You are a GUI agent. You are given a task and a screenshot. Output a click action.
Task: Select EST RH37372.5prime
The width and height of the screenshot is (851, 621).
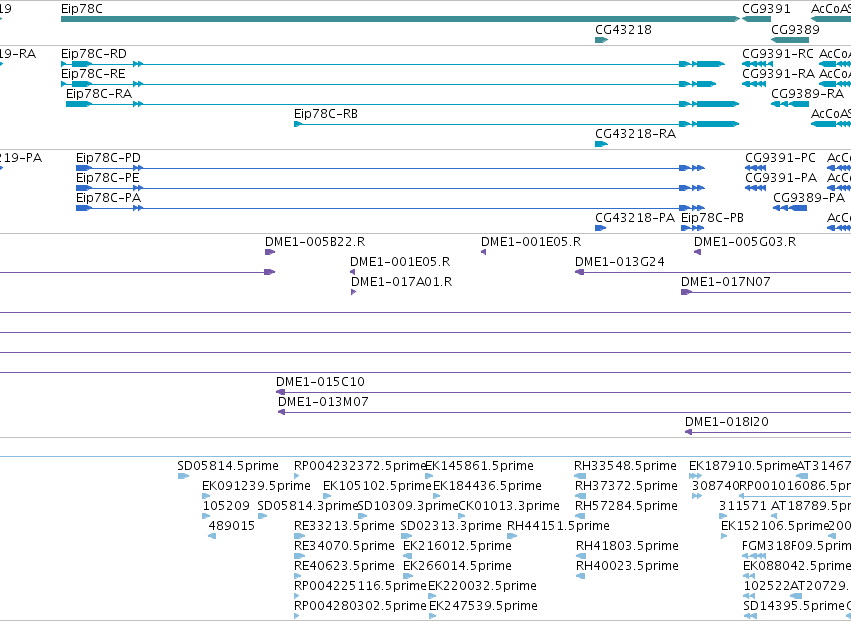click(x=626, y=486)
